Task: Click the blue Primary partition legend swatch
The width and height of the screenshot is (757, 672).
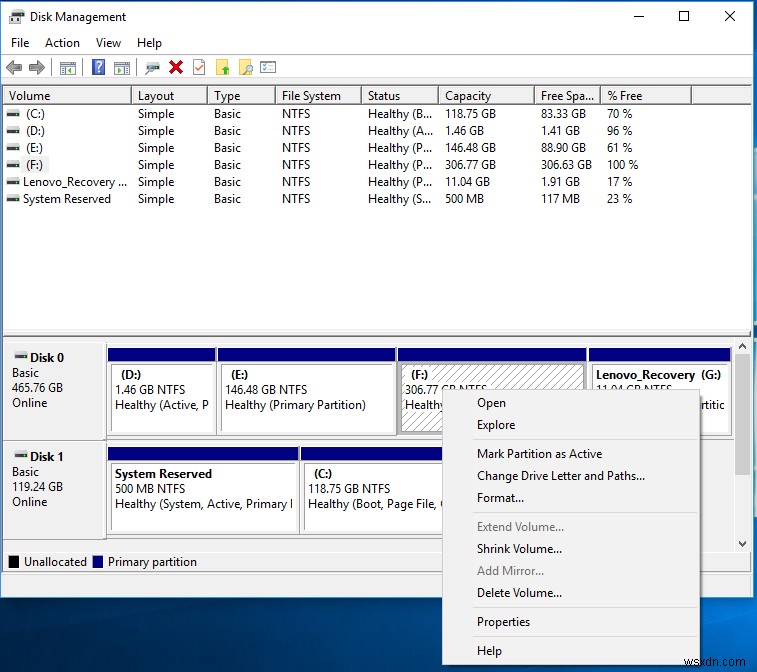Action: [98, 562]
